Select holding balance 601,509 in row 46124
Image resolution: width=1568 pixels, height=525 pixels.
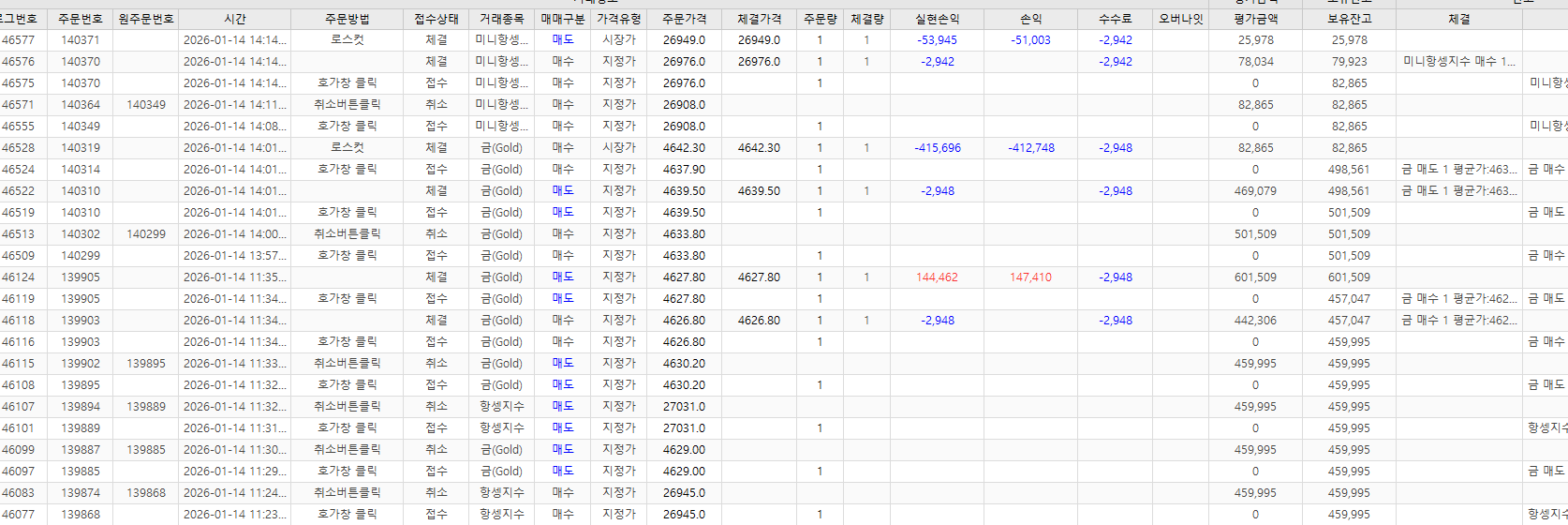click(x=1350, y=277)
